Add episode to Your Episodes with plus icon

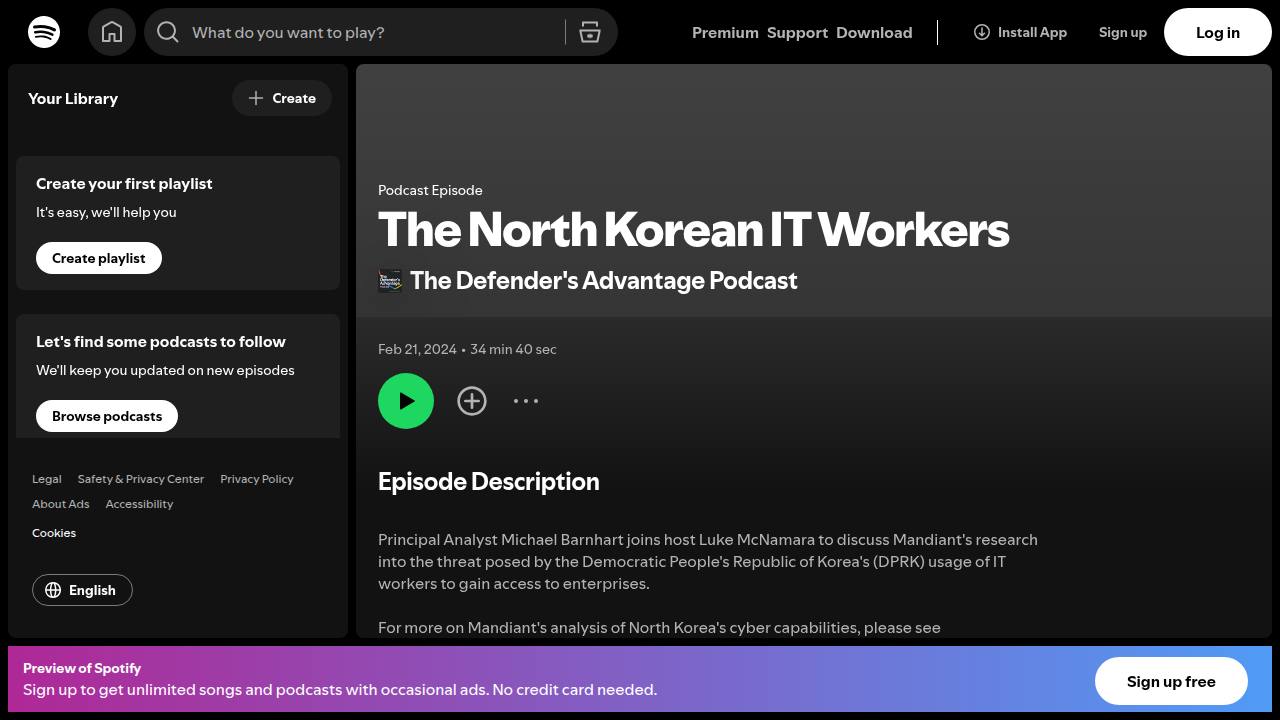coord(472,401)
